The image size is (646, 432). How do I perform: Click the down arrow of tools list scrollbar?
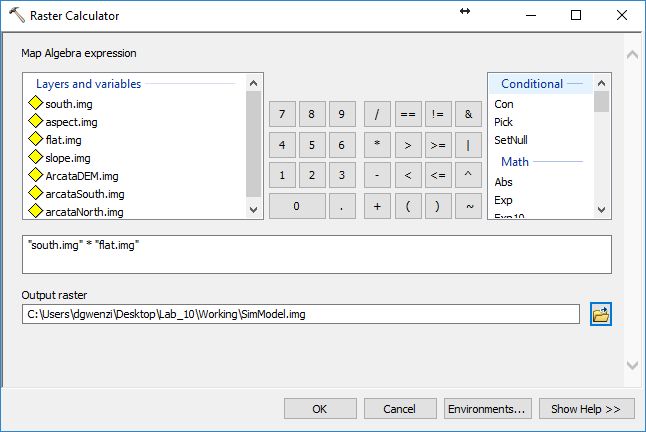[x=602, y=210]
